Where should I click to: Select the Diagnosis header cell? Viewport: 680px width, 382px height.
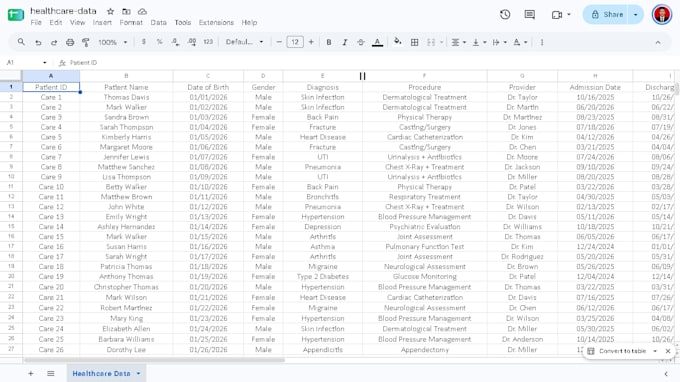pos(323,87)
